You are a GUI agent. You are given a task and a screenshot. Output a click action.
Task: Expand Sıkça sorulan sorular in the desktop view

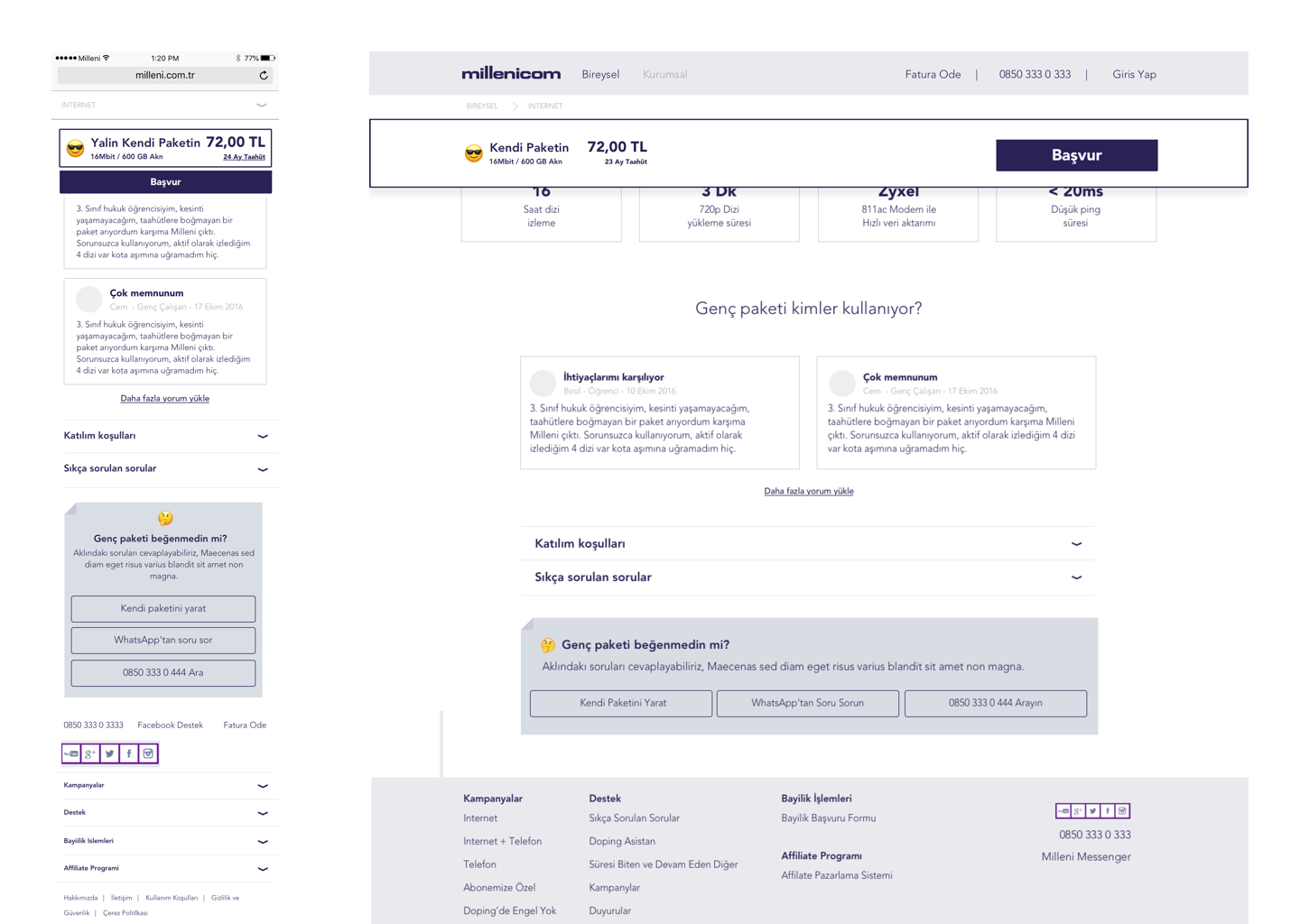(808, 577)
